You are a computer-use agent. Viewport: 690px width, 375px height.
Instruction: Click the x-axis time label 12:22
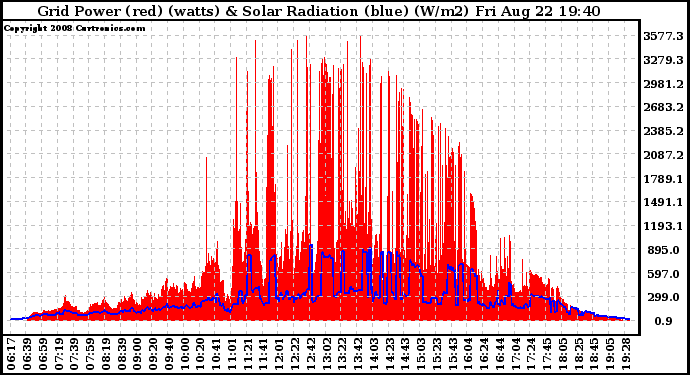pos(295,354)
